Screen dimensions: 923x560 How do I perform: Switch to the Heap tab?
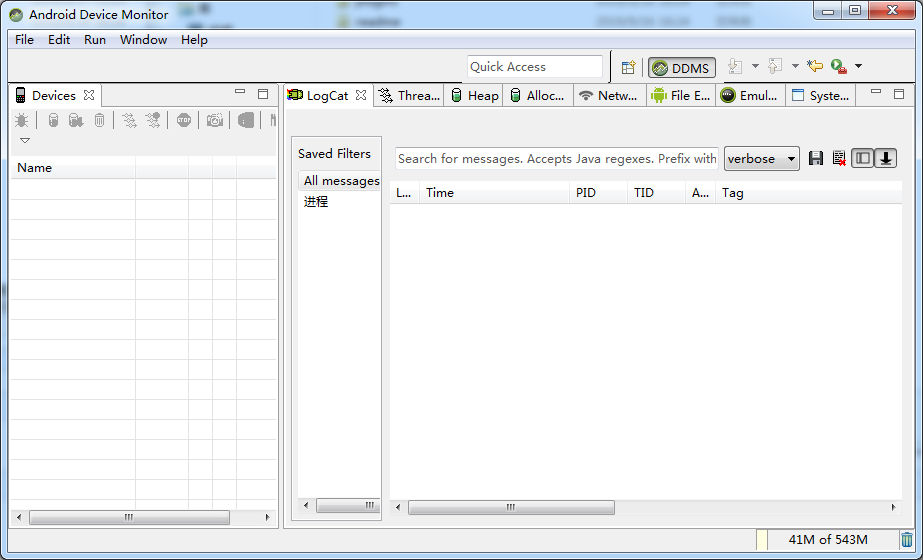tap(474, 96)
